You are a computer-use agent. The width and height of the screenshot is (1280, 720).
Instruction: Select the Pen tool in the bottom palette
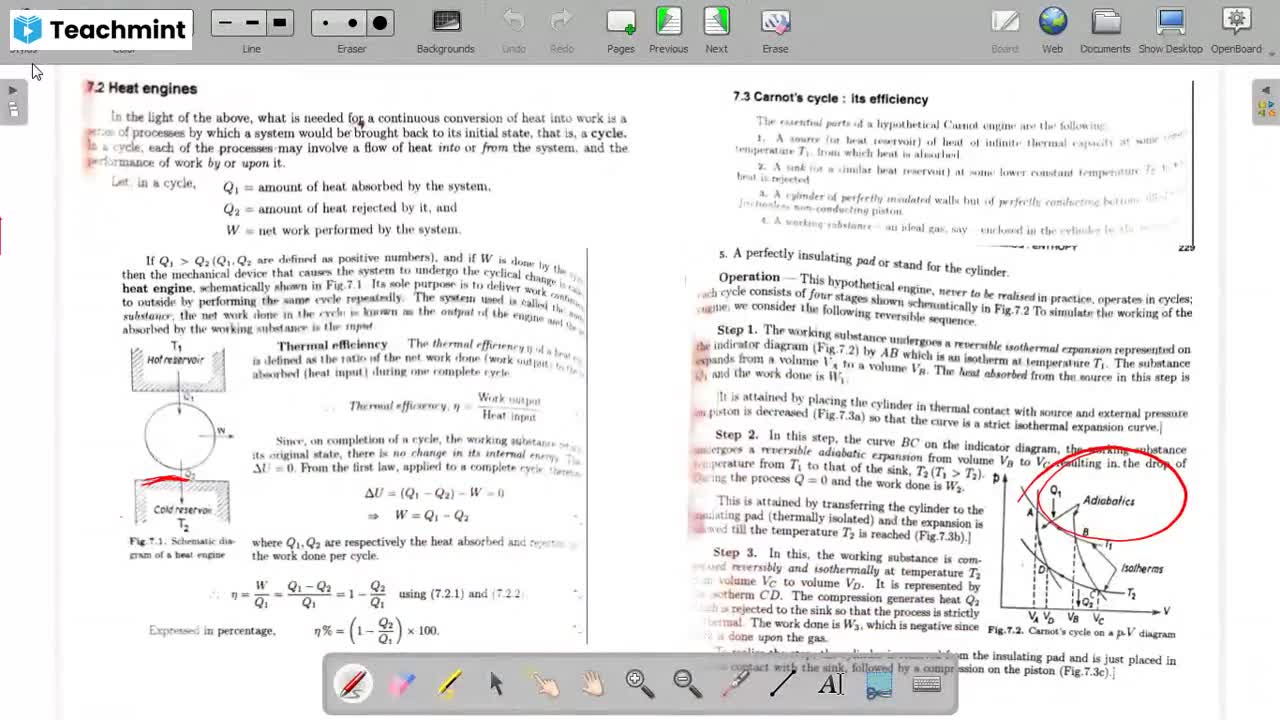point(353,684)
